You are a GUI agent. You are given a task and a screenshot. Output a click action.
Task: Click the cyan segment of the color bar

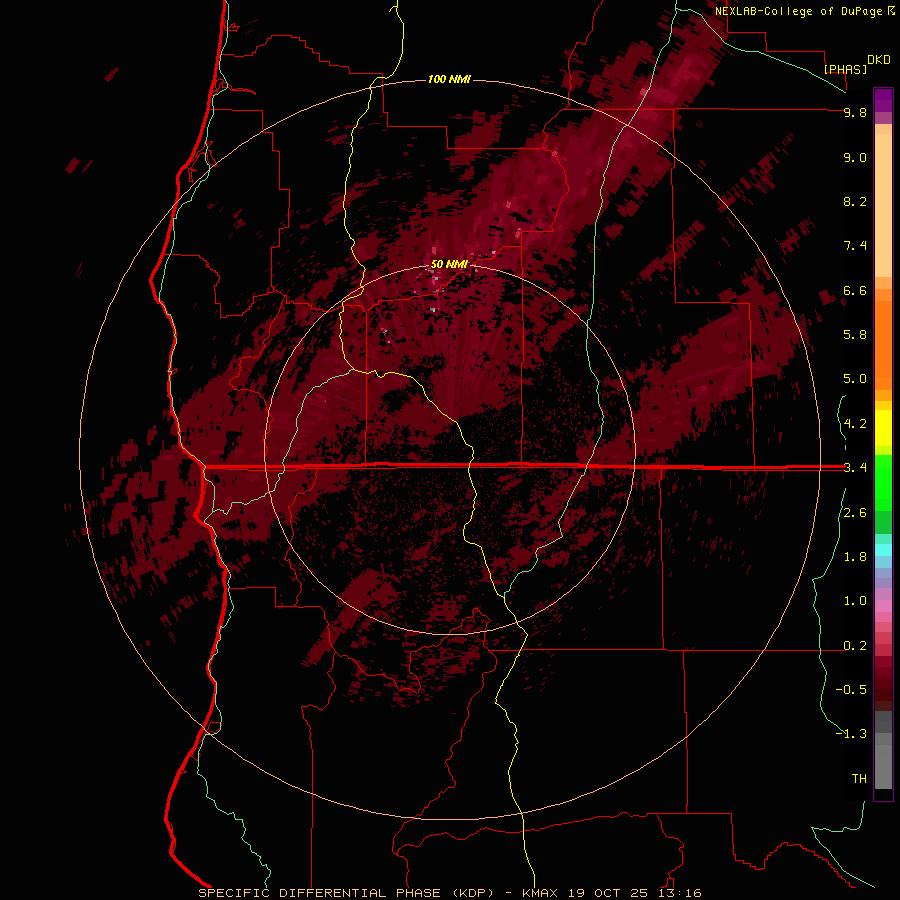coord(883,550)
